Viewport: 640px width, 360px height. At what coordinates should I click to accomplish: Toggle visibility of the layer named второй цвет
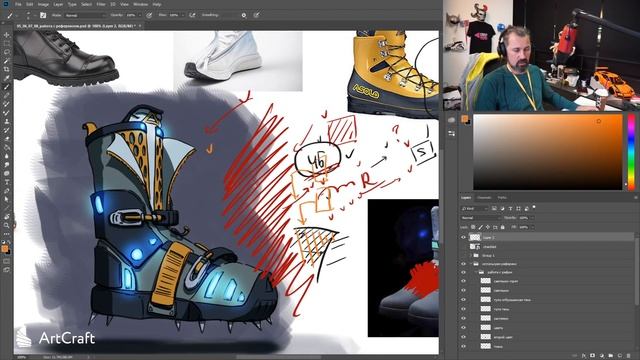[x=463, y=337]
